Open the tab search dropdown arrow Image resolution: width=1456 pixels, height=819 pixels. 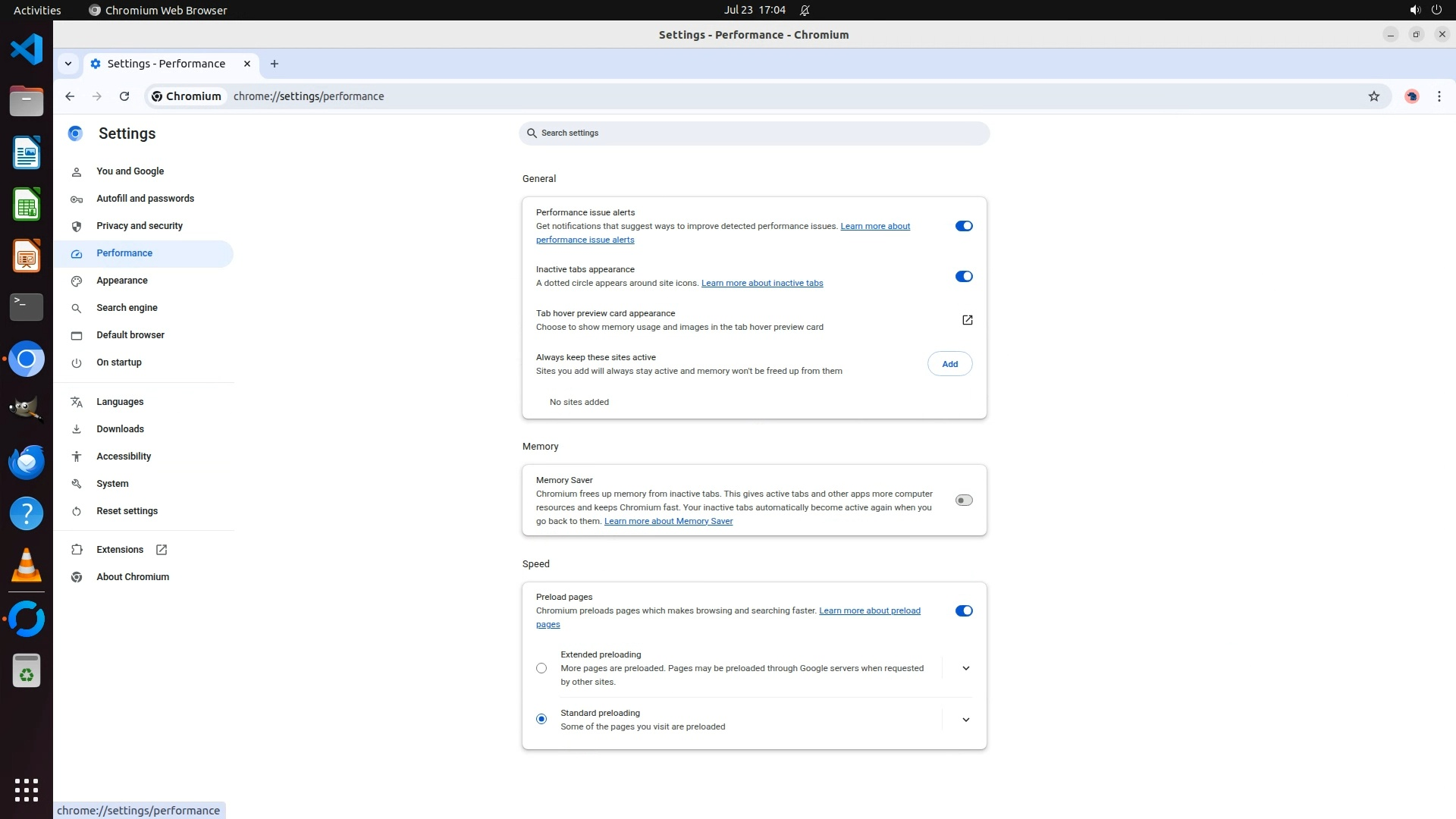point(68,64)
